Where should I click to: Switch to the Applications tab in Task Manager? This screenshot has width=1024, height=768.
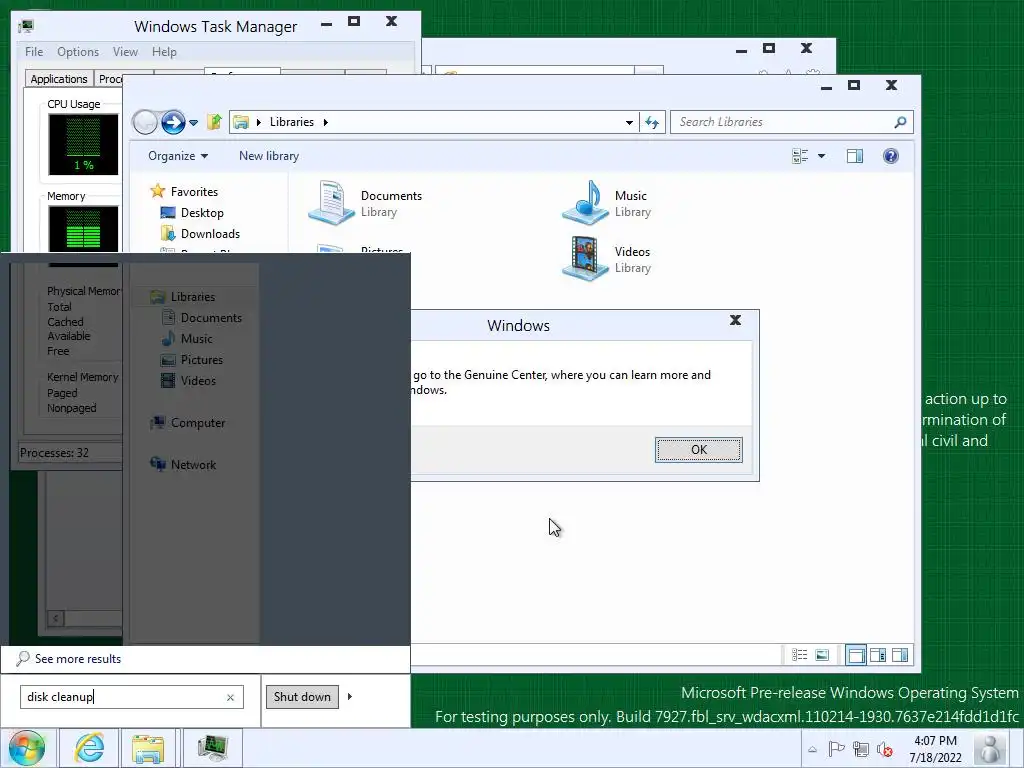tap(59, 79)
